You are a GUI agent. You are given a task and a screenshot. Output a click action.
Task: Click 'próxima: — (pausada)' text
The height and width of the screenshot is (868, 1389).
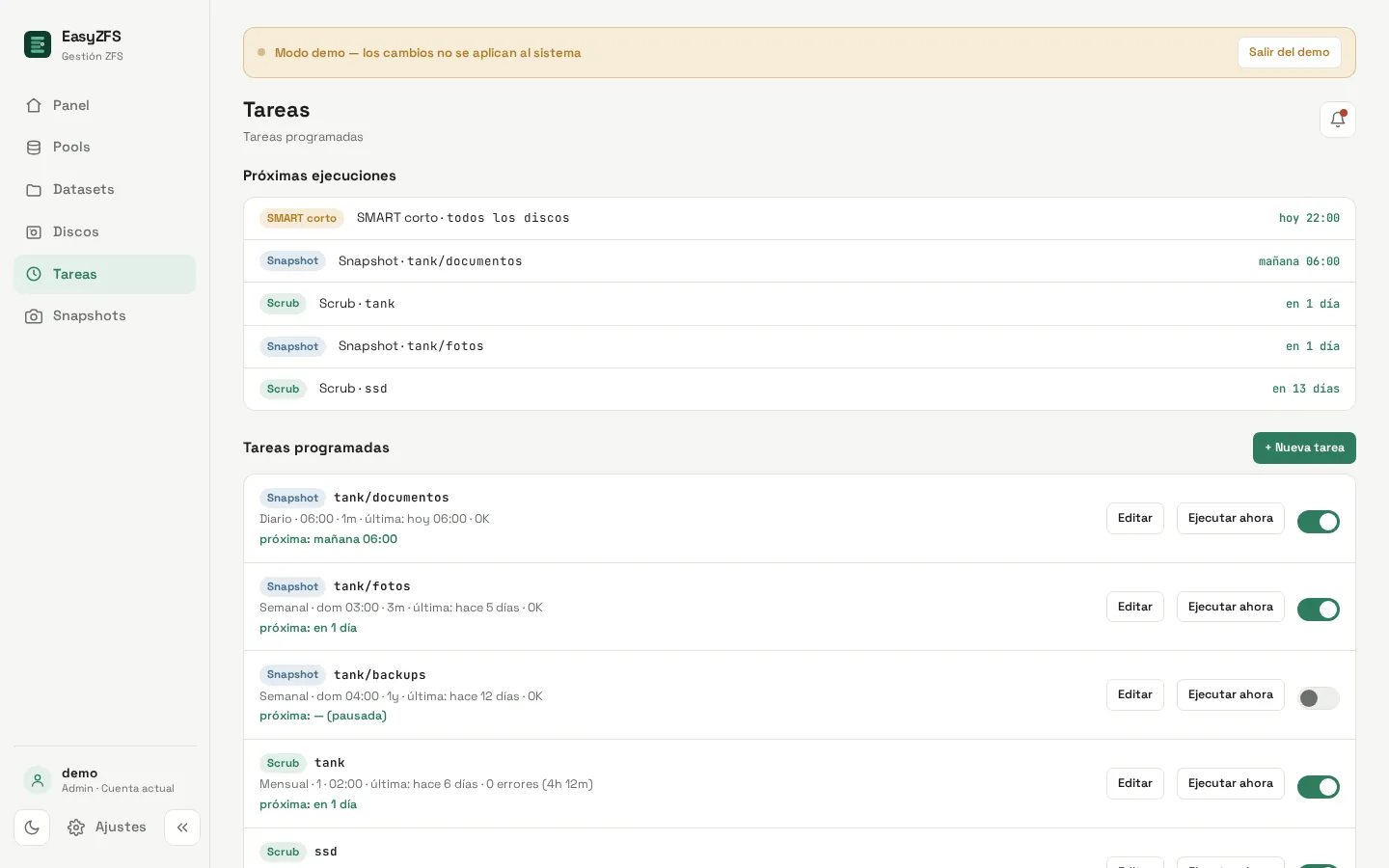pyautogui.click(x=323, y=716)
